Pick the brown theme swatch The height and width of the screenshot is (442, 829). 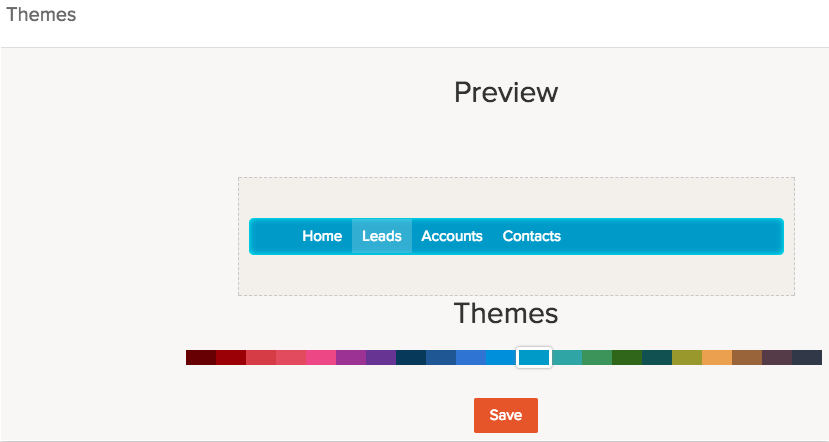coord(747,357)
